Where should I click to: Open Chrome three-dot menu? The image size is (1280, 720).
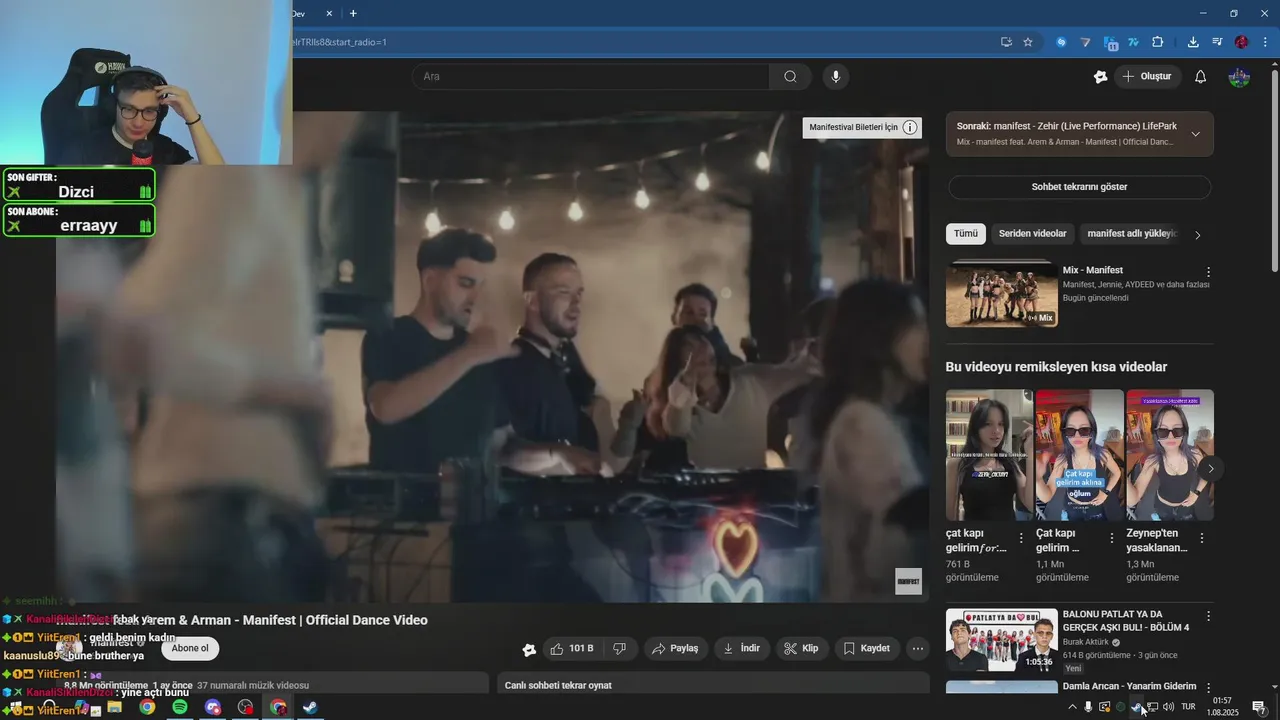(x=1265, y=42)
